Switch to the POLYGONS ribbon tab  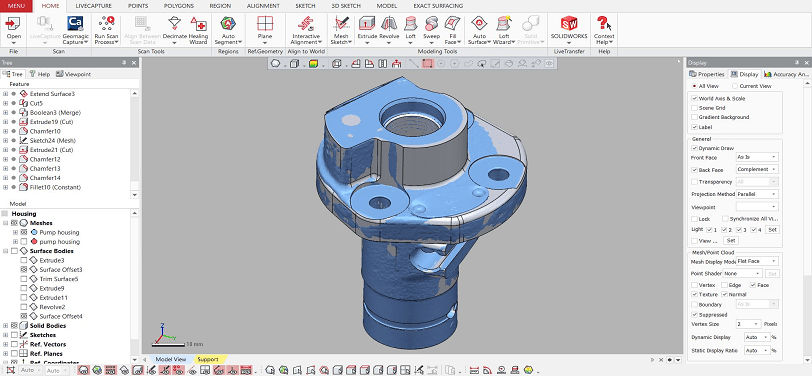pos(178,6)
